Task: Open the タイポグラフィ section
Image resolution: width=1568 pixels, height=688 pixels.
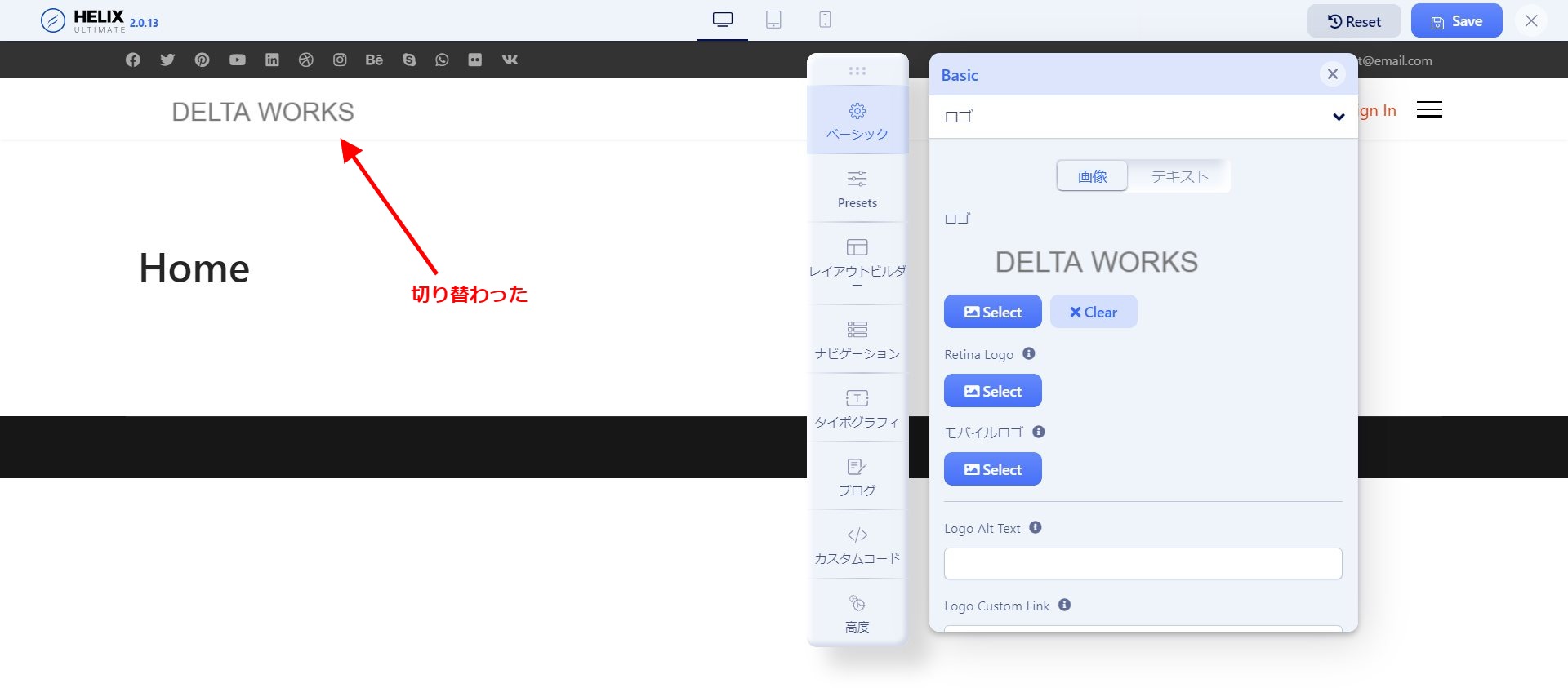Action: point(857,408)
